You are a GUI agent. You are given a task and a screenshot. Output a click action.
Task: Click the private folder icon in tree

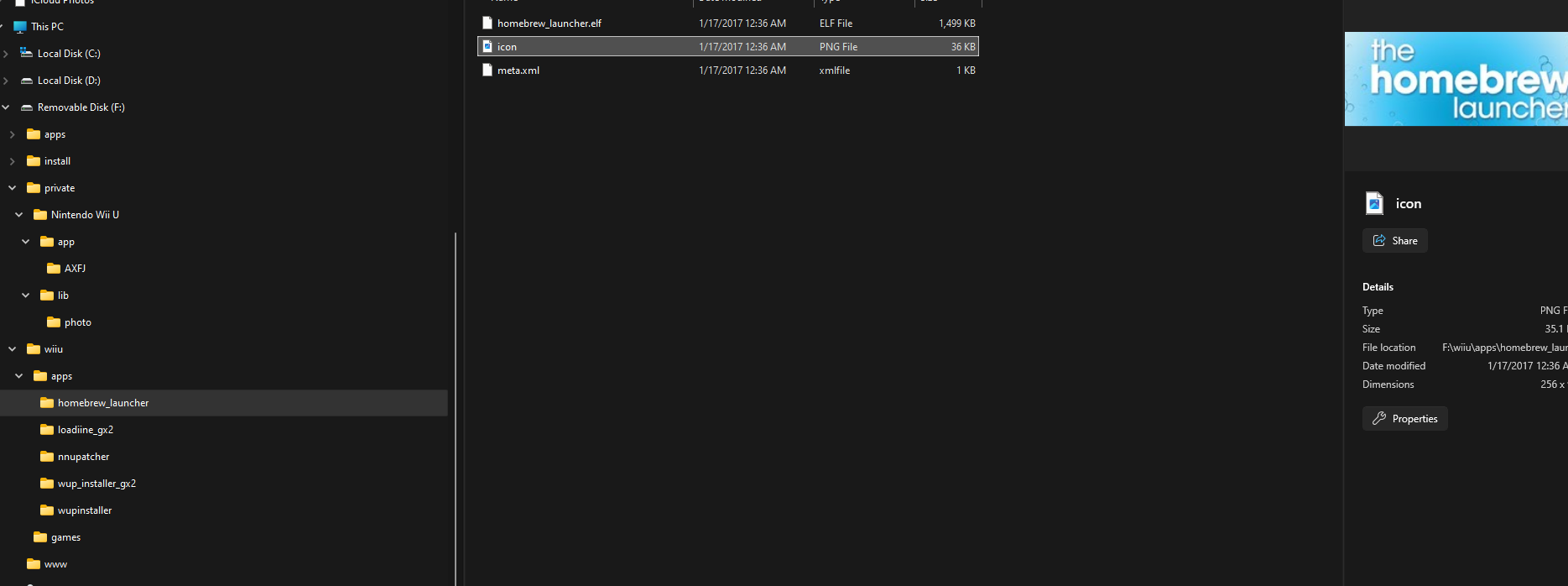point(34,187)
